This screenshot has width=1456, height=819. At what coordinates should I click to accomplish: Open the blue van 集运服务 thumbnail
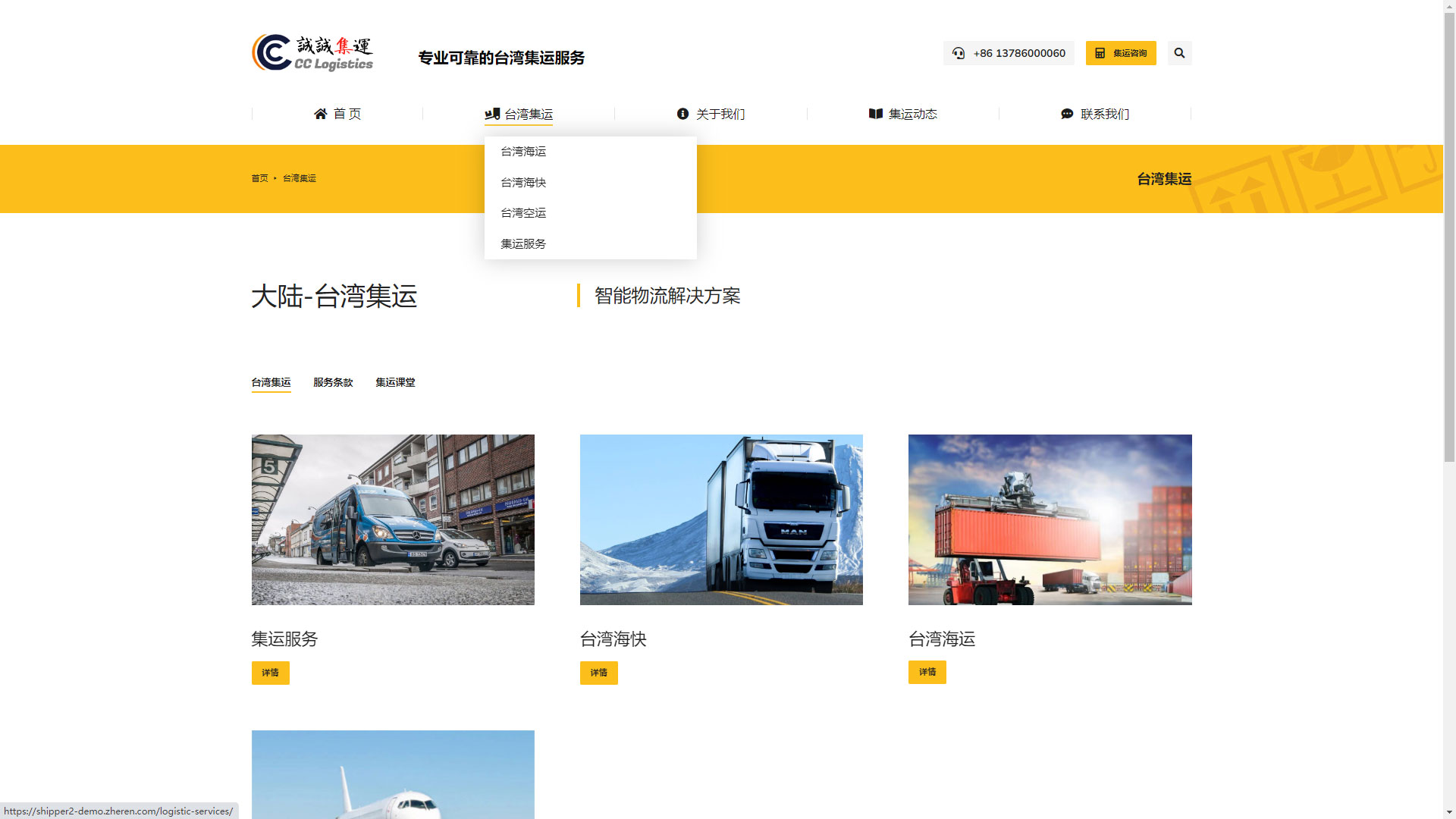point(393,519)
